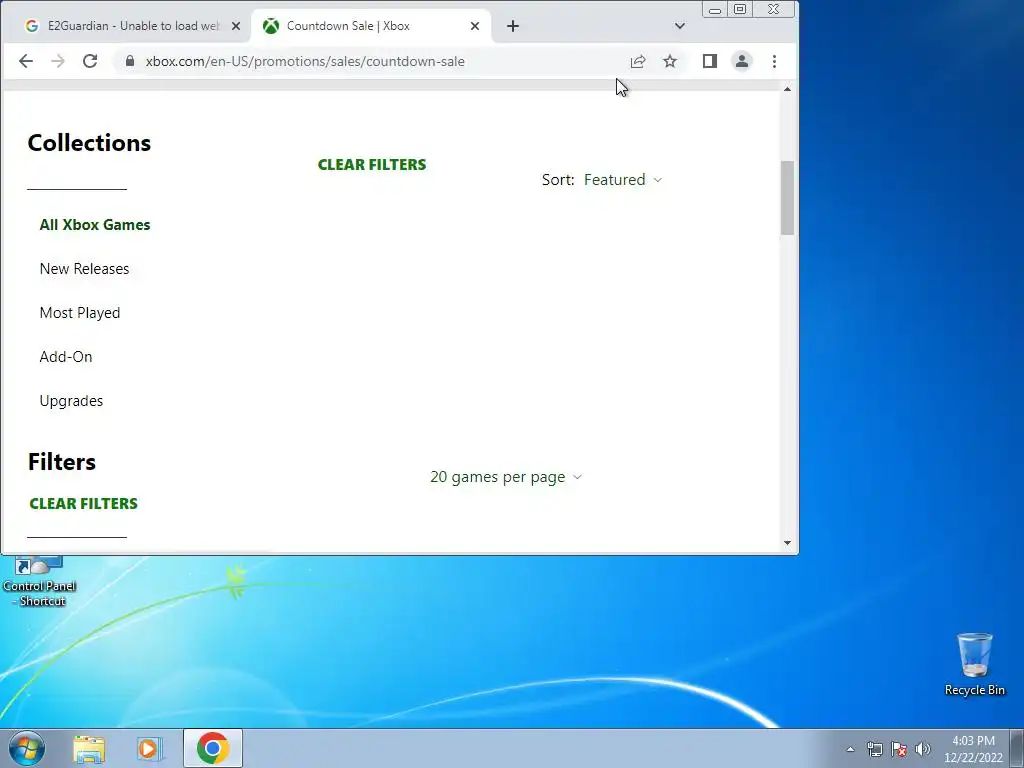The height and width of the screenshot is (768, 1024).
Task: Choose the Most Played collection
Action: (x=80, y=313)
